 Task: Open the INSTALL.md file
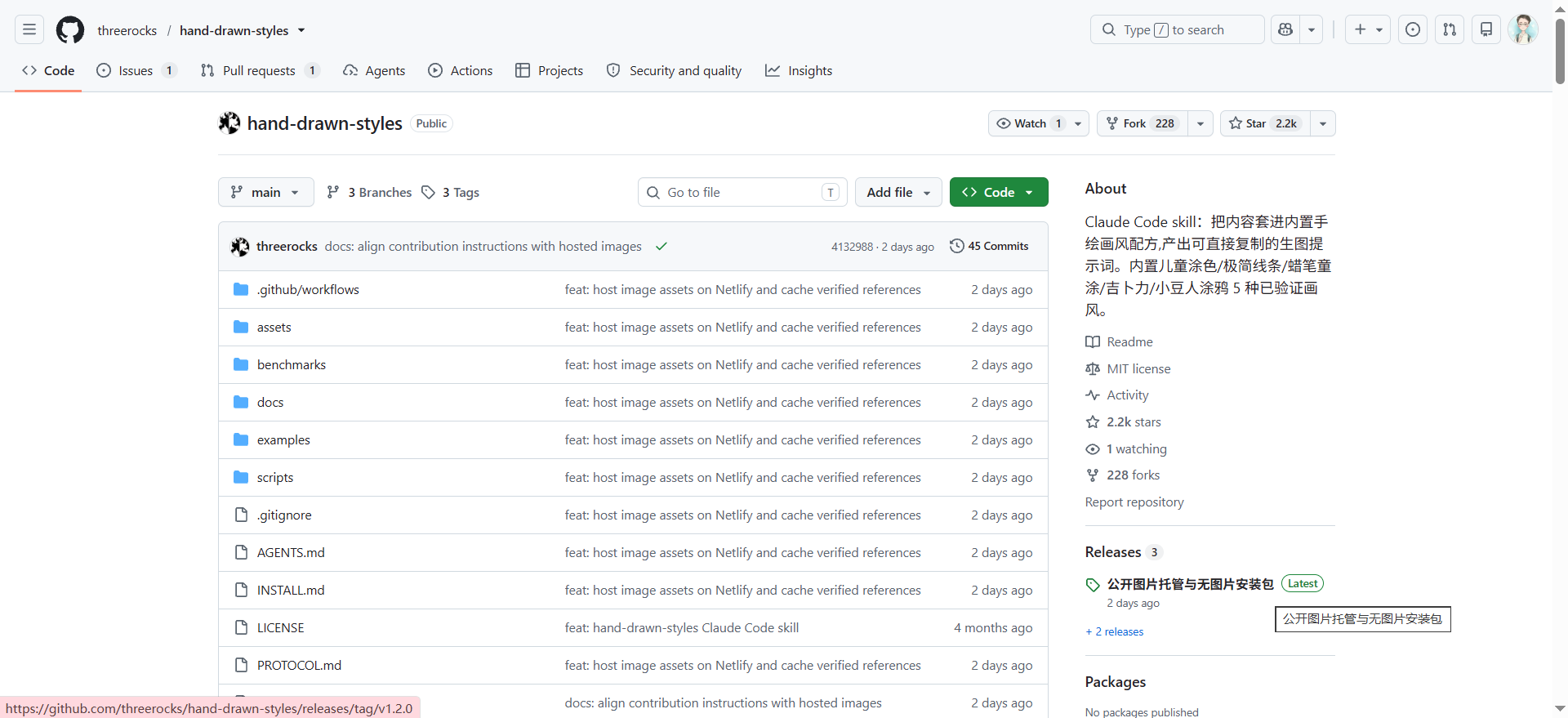pyautogui.click(x=291, y=590)
